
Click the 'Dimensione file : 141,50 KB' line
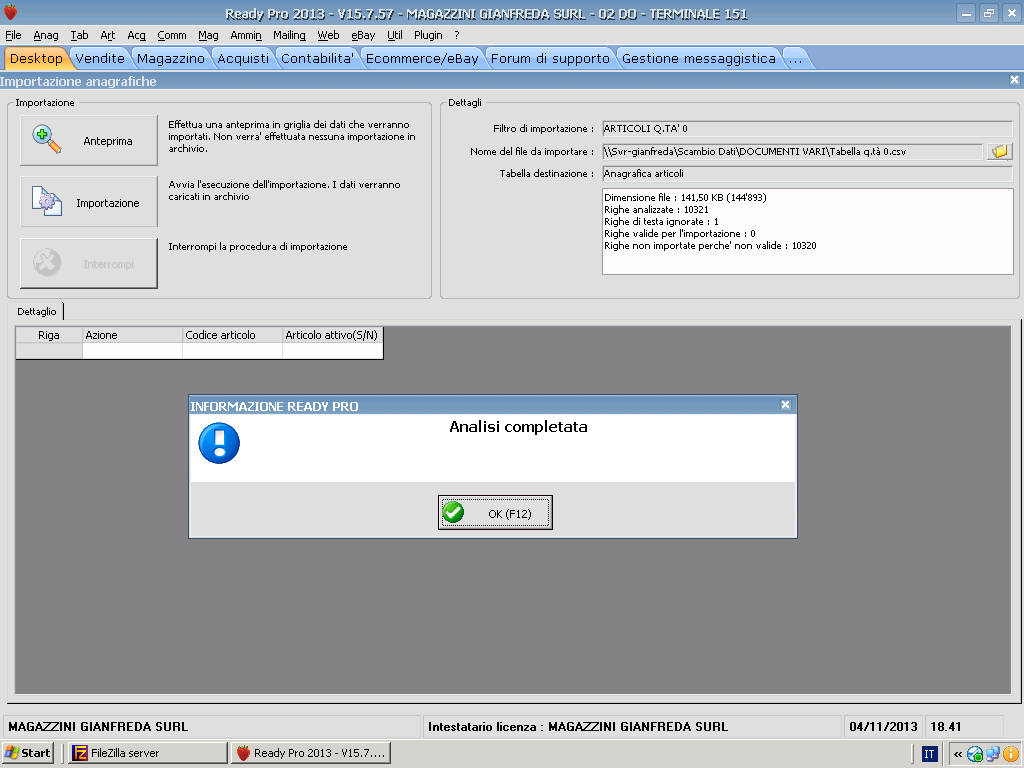pos(685,197)
